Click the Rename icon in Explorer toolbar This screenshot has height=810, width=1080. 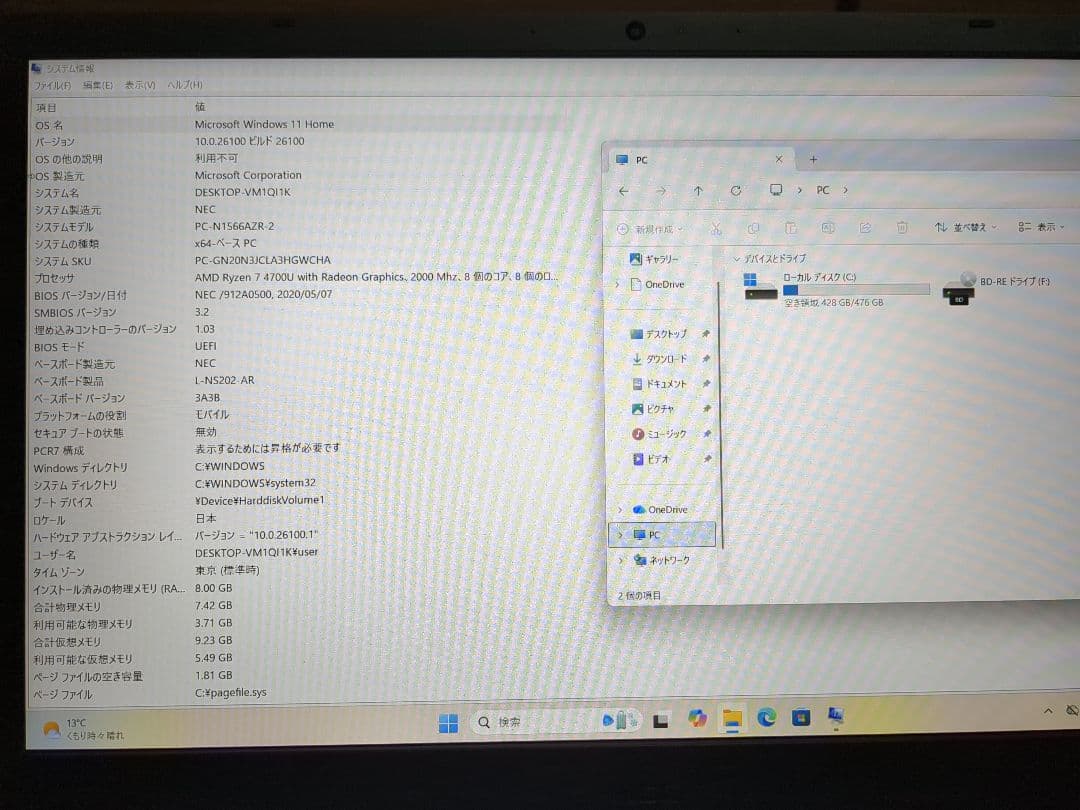828,227
